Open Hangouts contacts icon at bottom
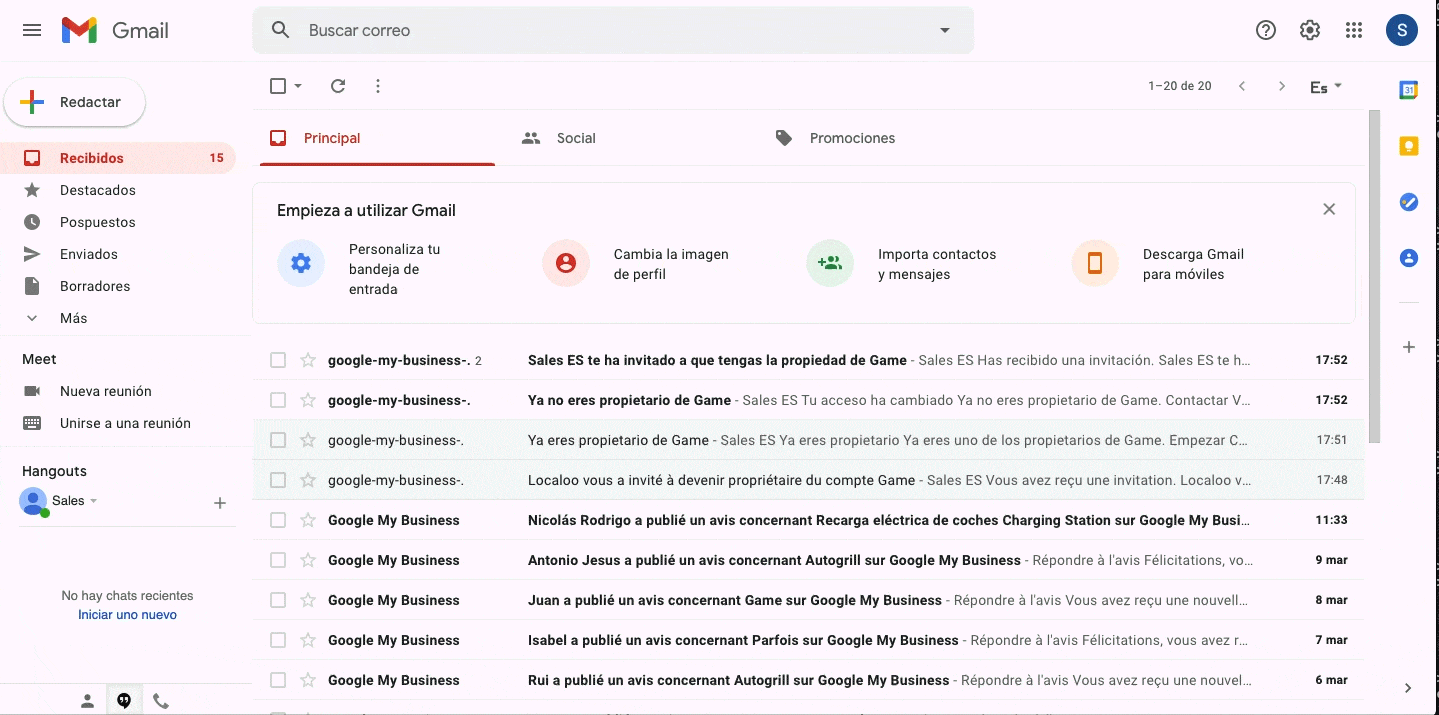The width and height of the screenshot is (1439, 715). click(x=88, y=701)
